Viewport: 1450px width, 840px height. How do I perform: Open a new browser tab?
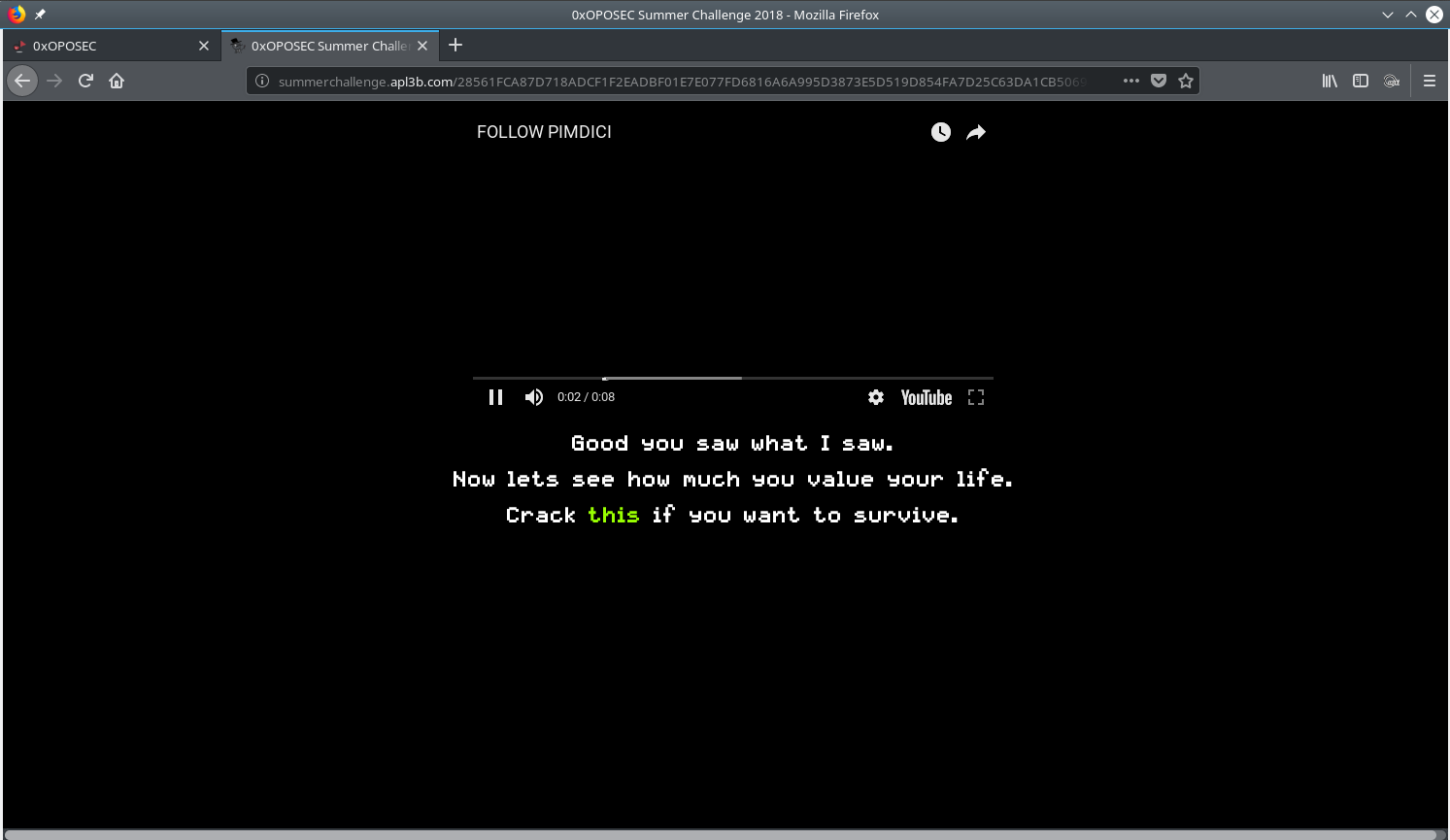pyautogui.click(x=455, y=46)
